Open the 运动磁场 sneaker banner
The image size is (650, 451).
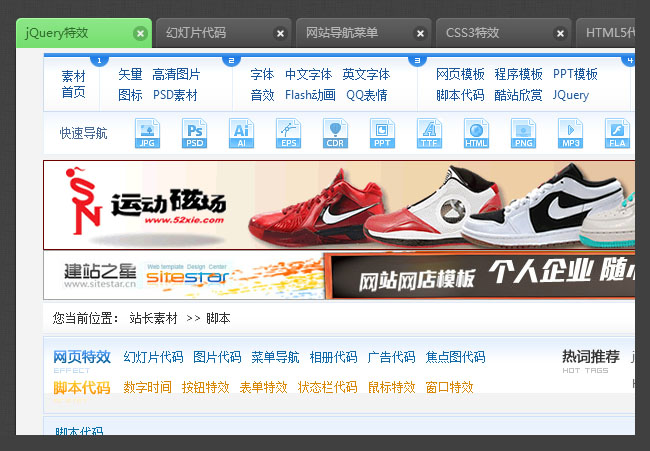(338, 205)
